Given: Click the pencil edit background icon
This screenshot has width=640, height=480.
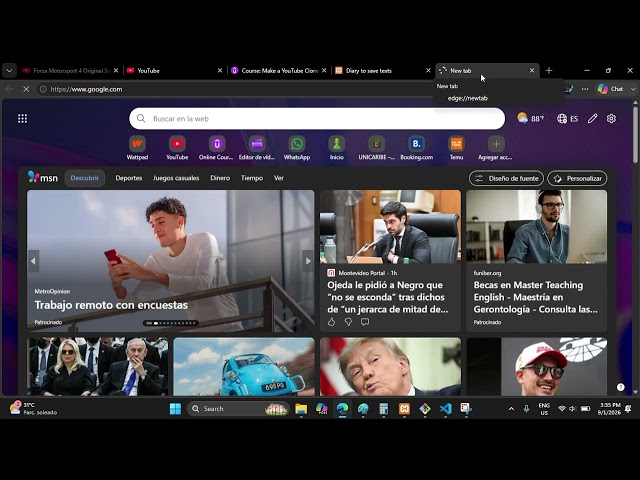Looking at the screenshot, I should coord(593,118).
